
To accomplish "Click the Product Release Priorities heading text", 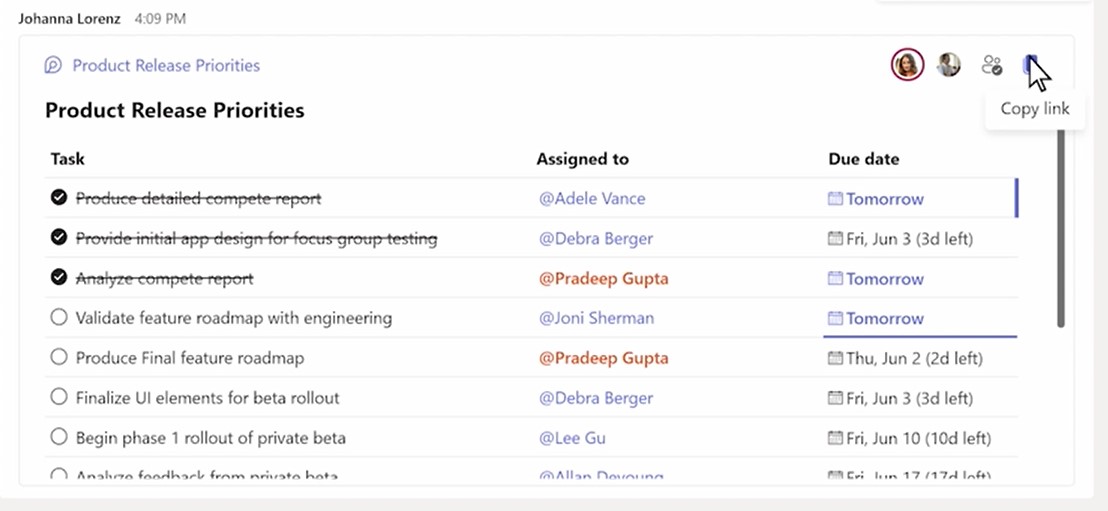I will (x=174, y=110).
